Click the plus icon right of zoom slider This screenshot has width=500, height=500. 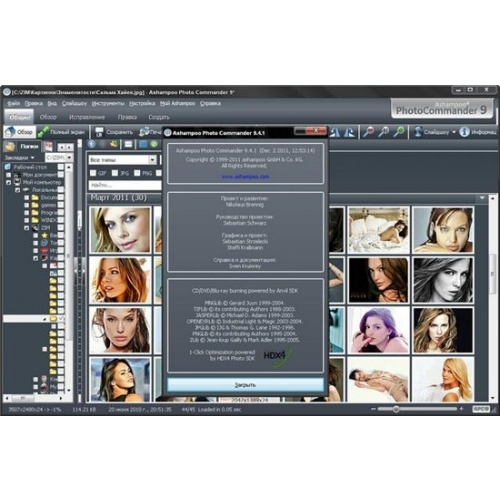(462, 409)
